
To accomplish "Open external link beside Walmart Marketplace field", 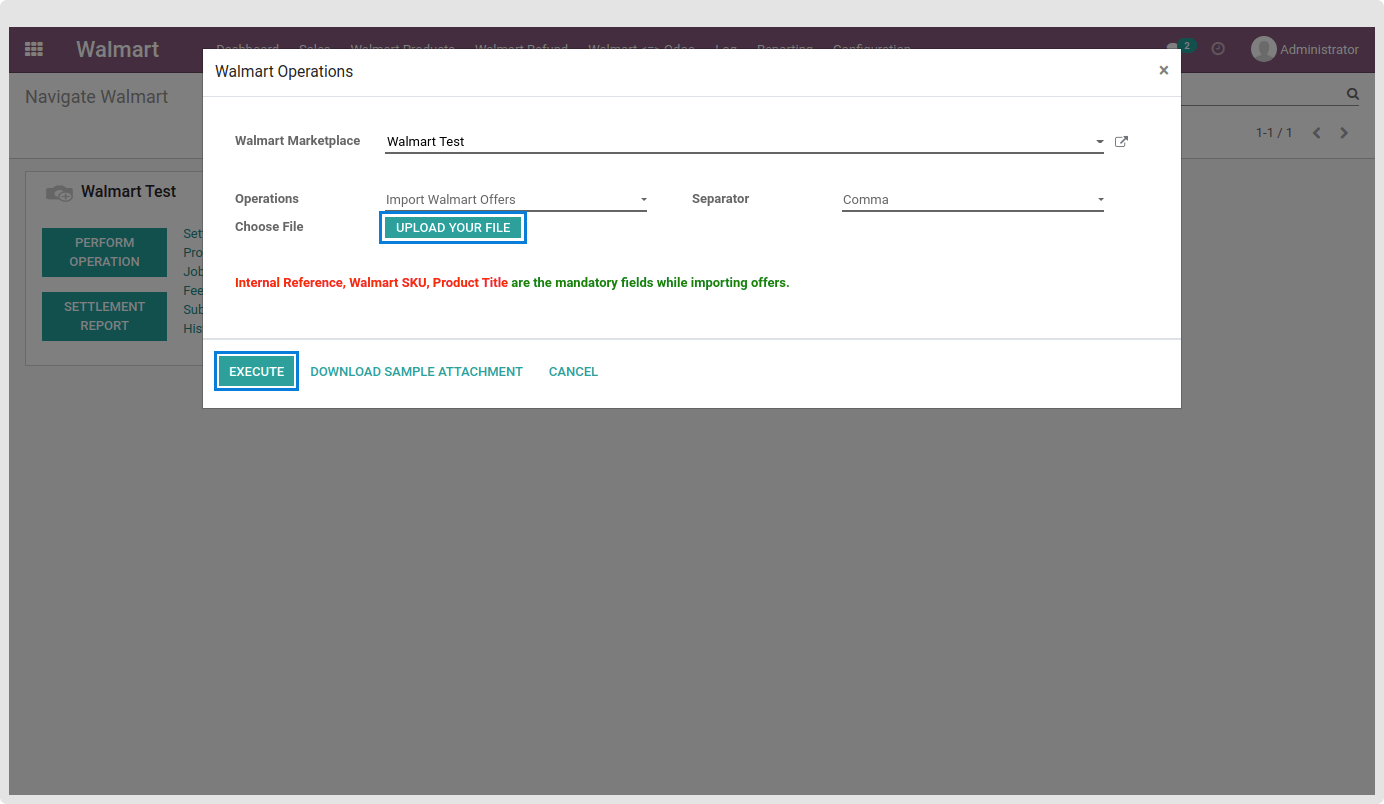I will click(x=1121, y=142).
